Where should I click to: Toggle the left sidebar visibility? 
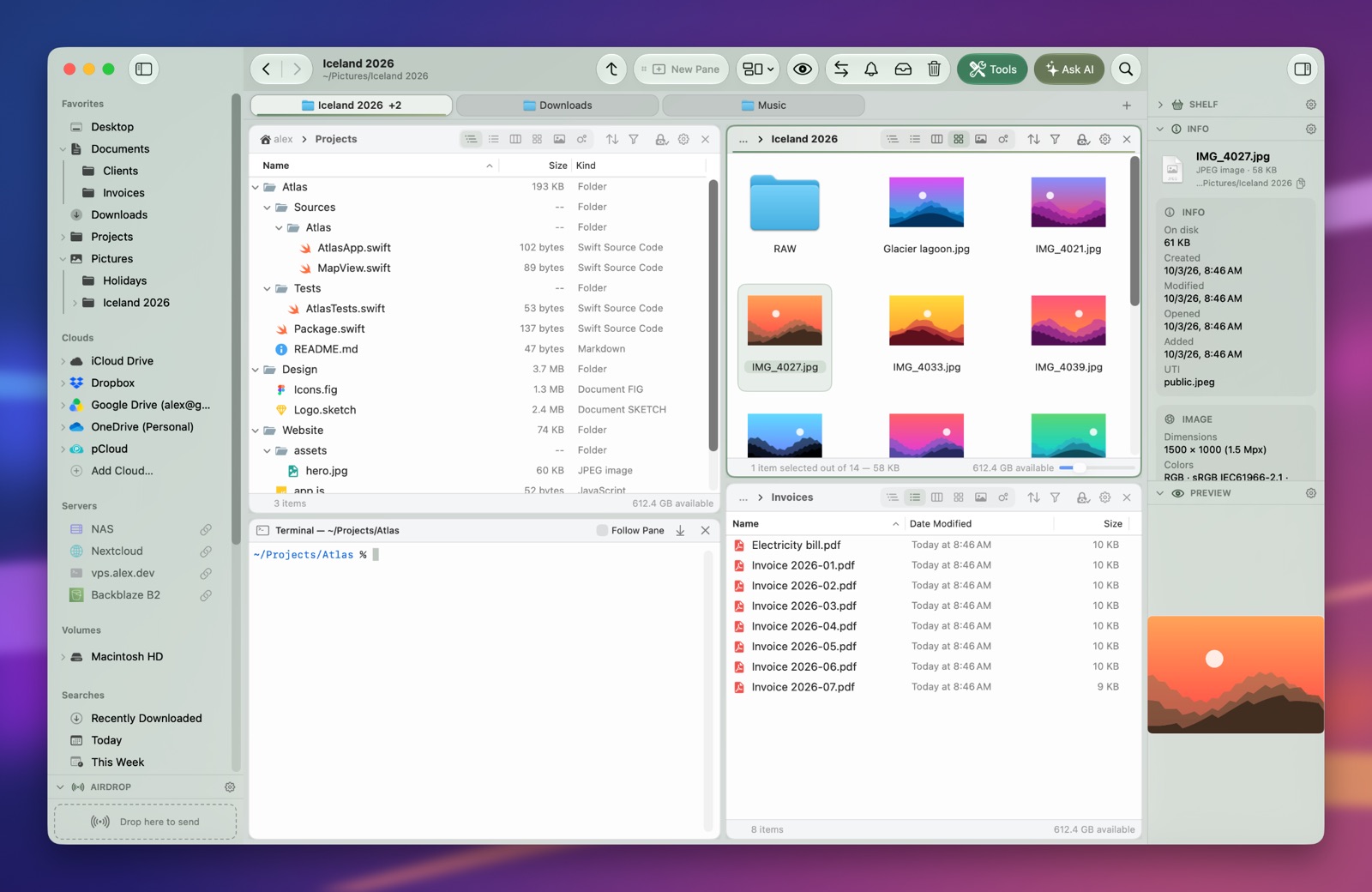[144, 69]
